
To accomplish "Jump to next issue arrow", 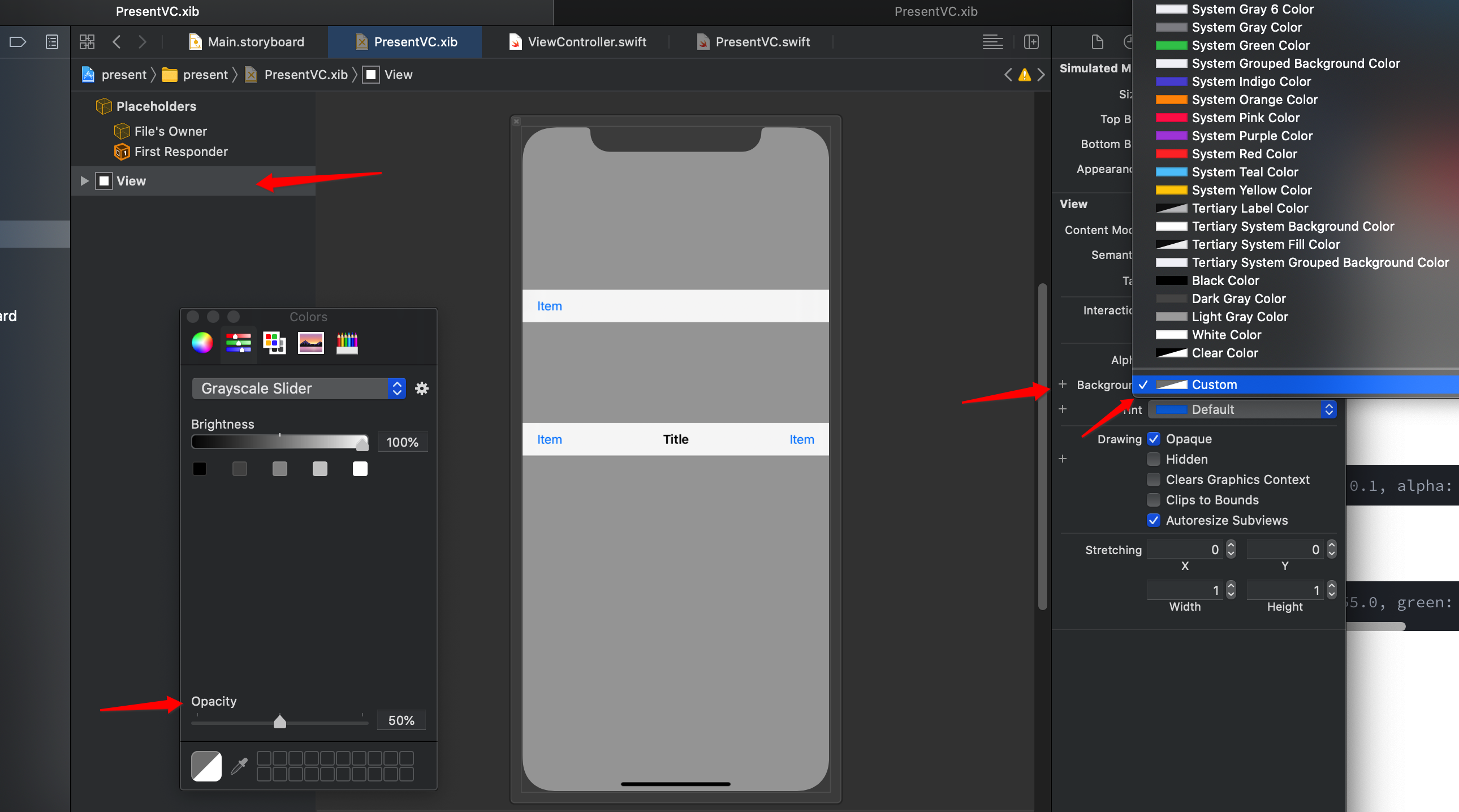I will pyautogui.click(x=1041, y=75).
